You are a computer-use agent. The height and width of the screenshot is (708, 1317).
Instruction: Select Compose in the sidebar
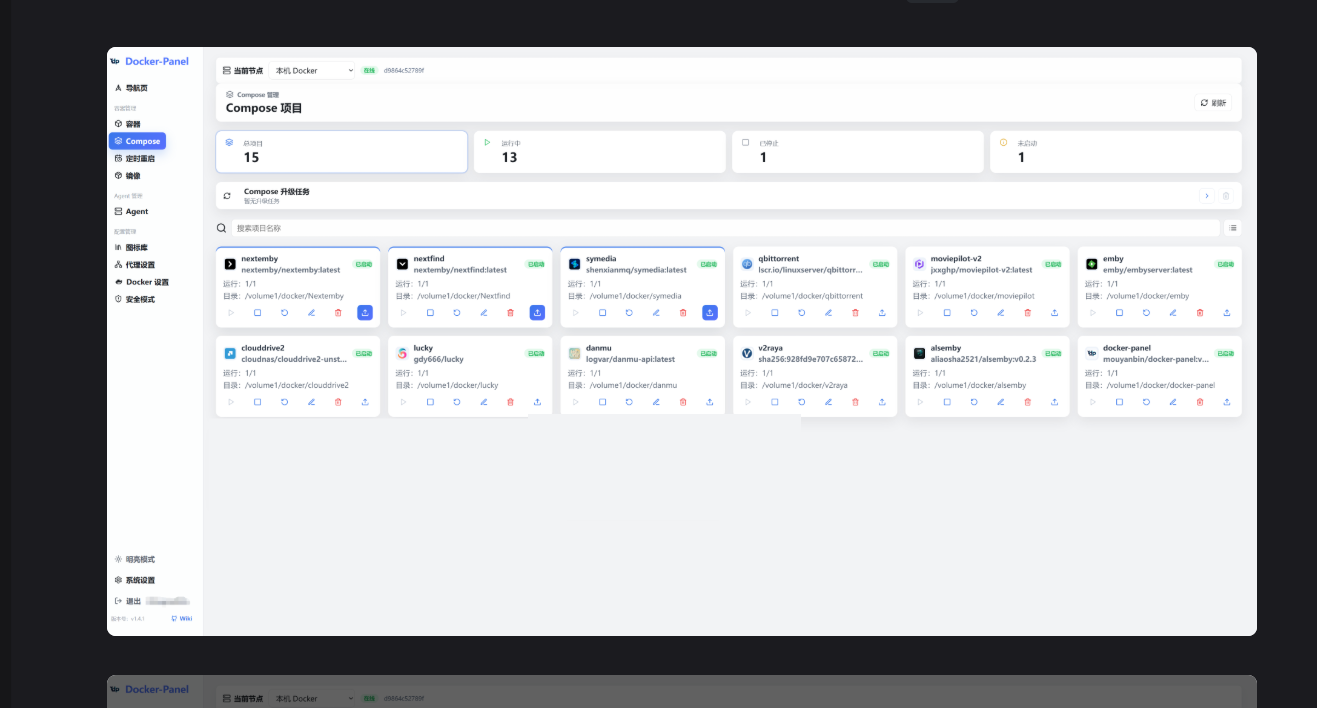point(137,141)
